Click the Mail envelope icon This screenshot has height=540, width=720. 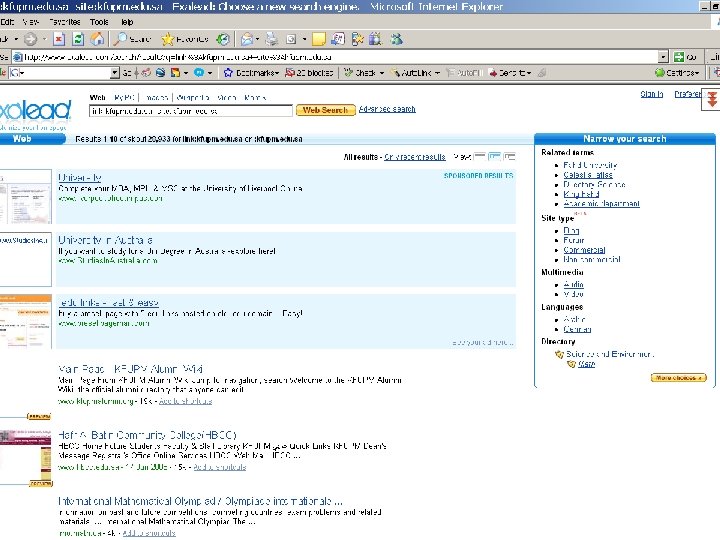point(247,39)
